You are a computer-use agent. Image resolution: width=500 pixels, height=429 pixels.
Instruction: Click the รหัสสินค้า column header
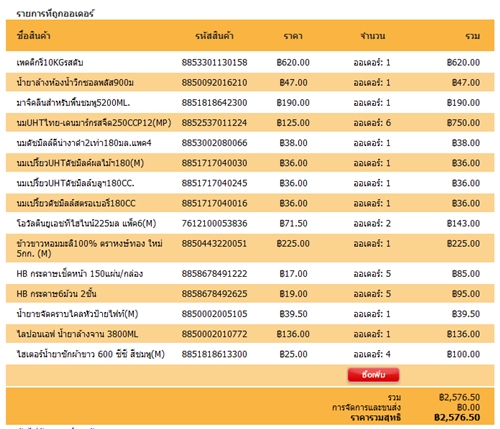pyautogui.click(x=214, y=36)
